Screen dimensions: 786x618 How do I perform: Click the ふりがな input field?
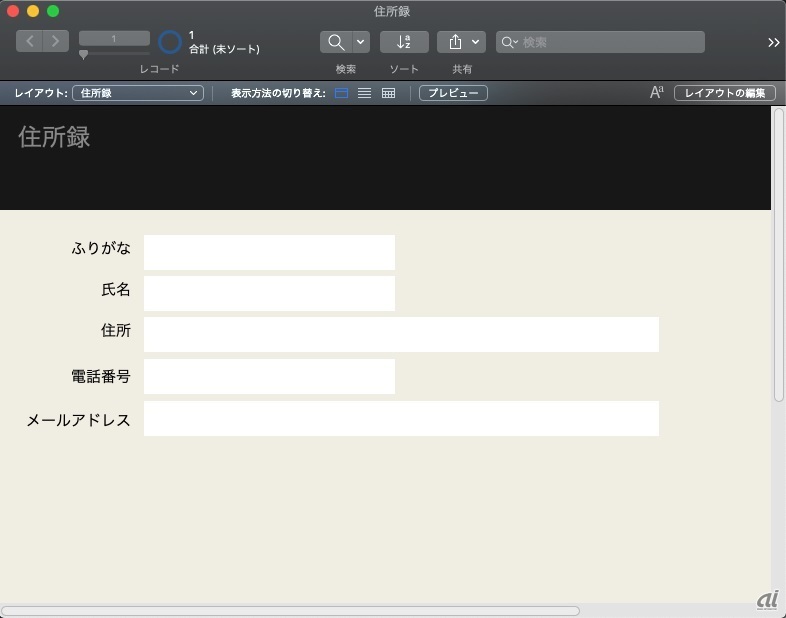click(x=269, y=252)
